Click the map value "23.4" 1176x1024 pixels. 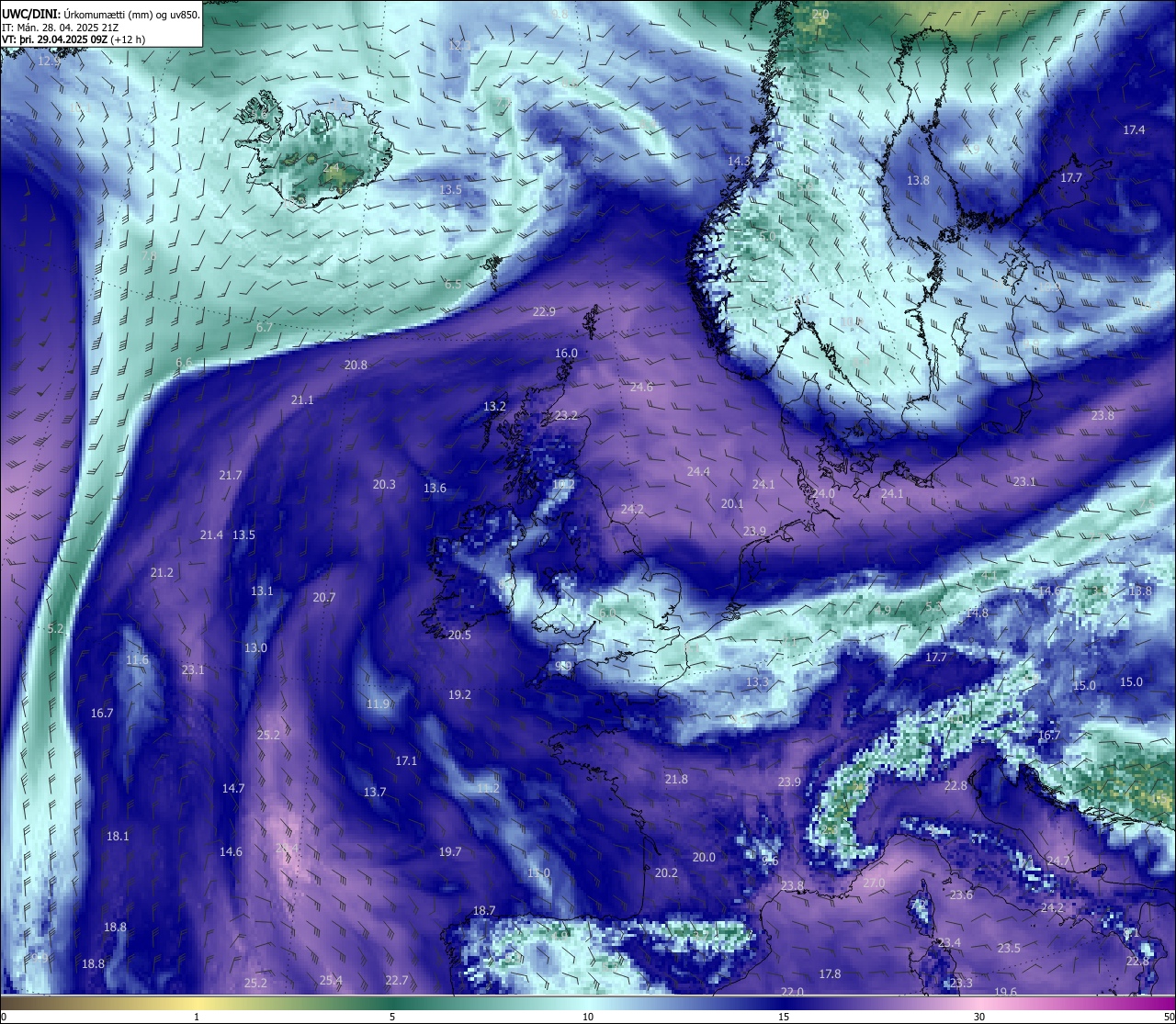tap(949, 943)
